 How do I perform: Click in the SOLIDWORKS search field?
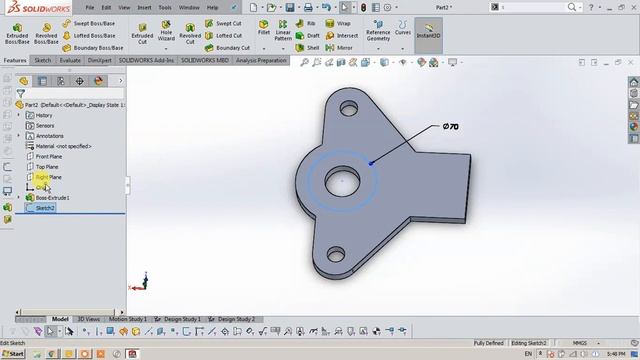532,7
